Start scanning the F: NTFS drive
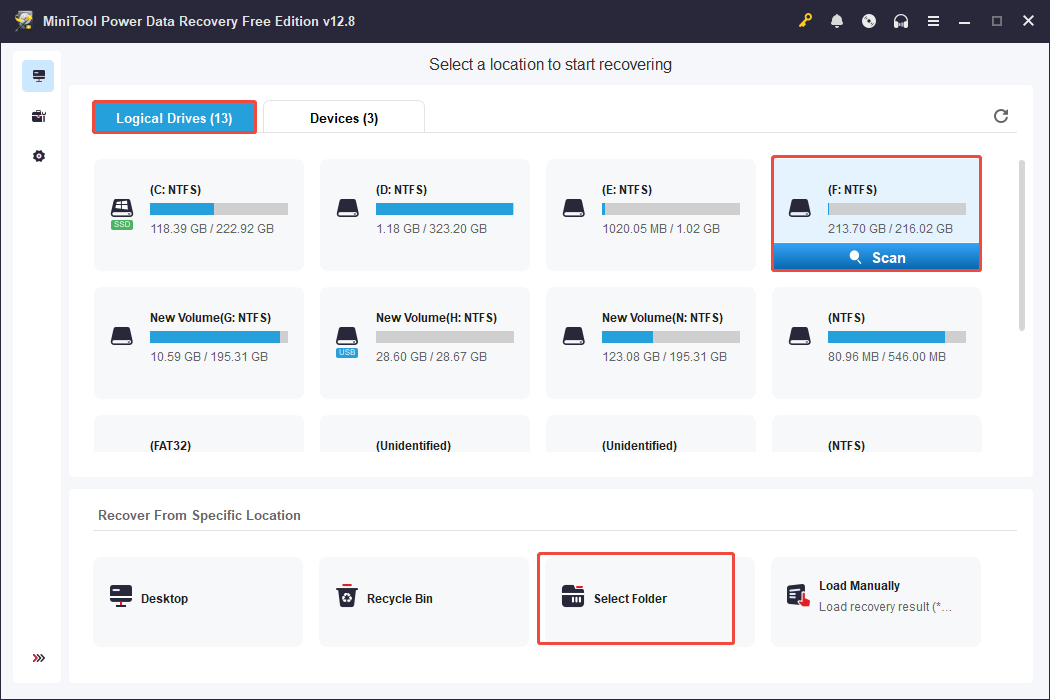Viewport: 1050px width, 700px height. pyautogui.click(x=876, y=257)
